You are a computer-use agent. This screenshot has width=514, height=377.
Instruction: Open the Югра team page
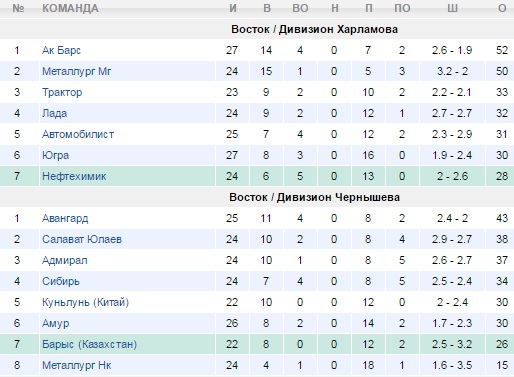point(55,155)
